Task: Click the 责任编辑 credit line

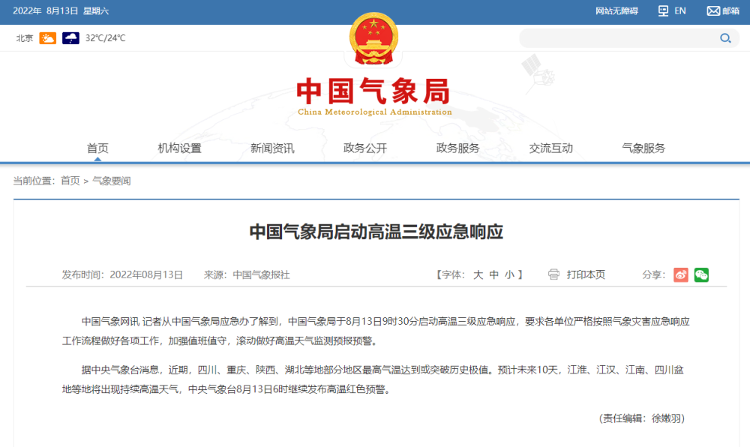Action: click(642, 418)
